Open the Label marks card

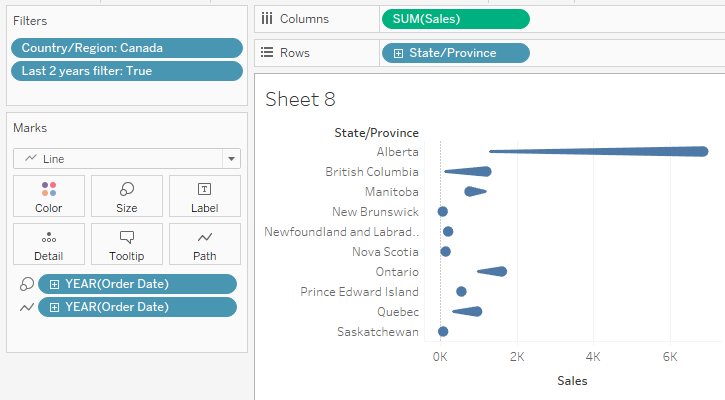pyautogui.click(x=205, y=196)
